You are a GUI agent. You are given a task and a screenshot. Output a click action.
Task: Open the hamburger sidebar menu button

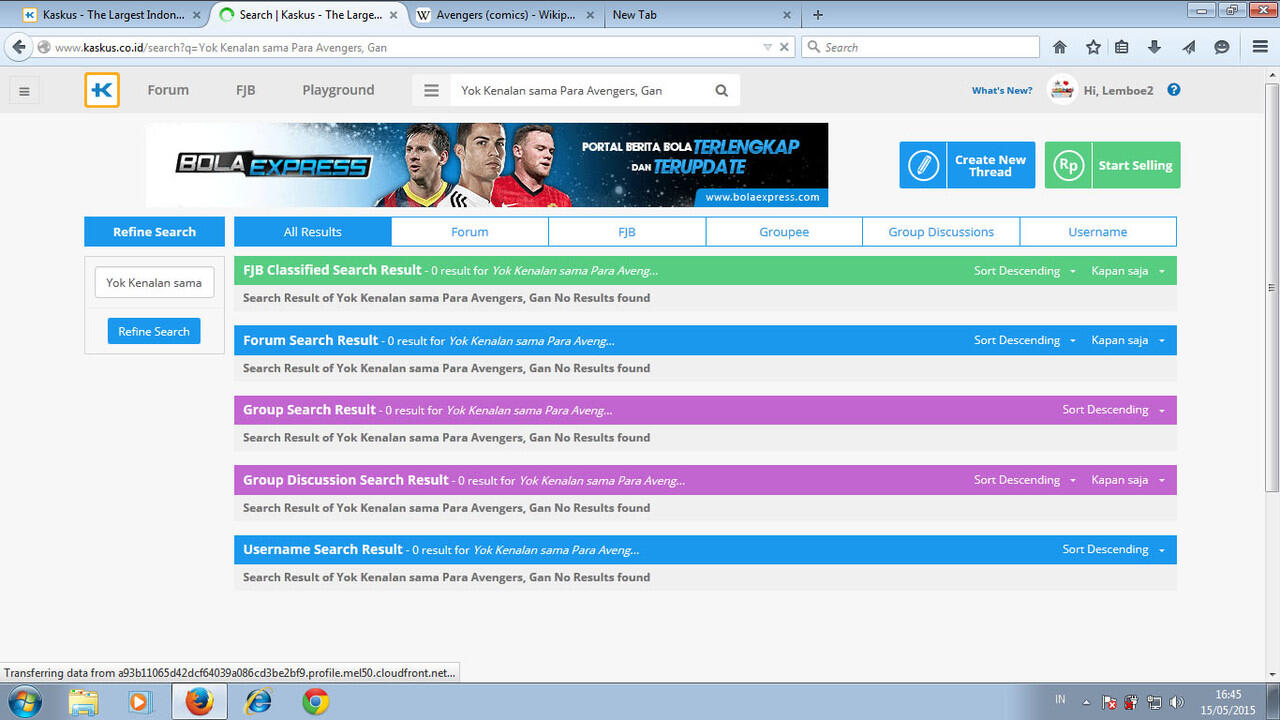(x=24, y=91)
